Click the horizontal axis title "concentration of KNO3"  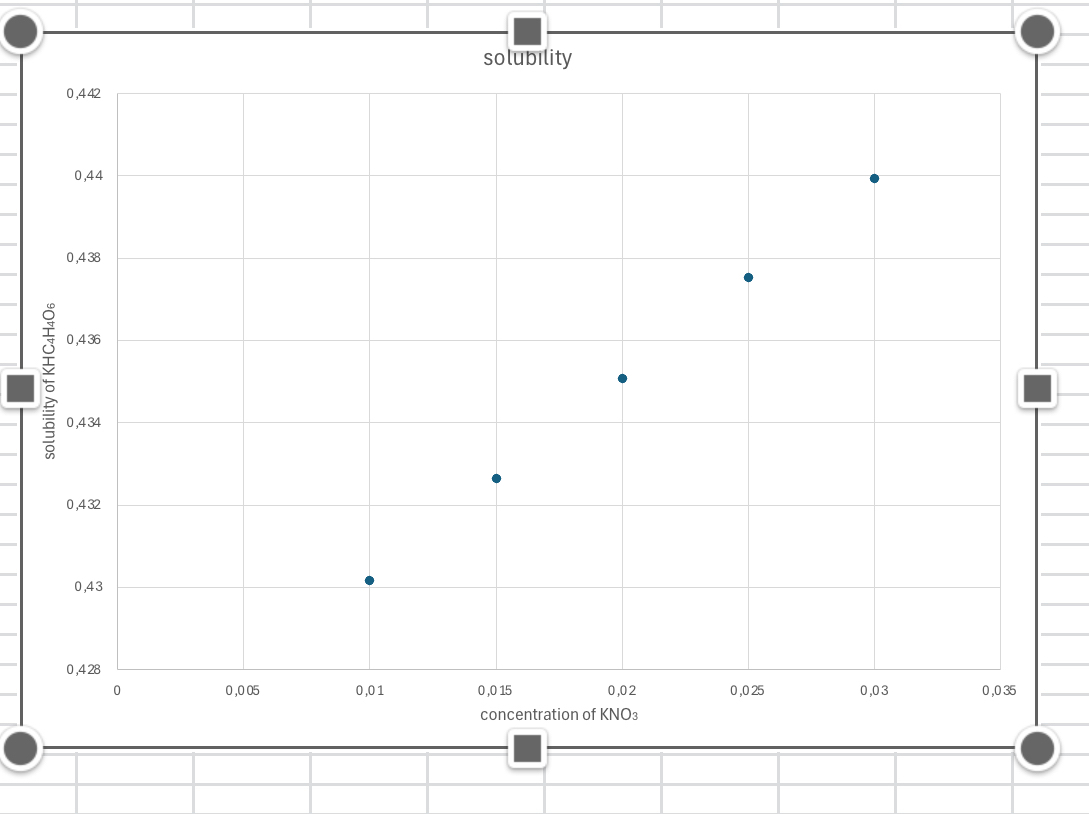tap(558, 714)
